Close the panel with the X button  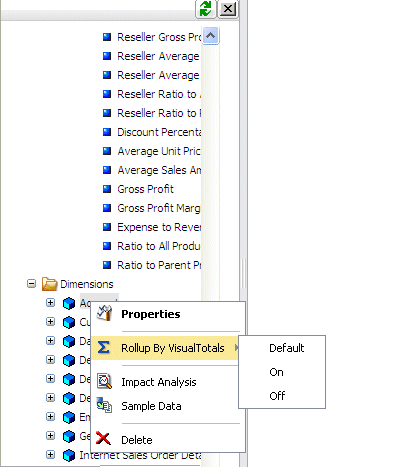[x=228, y=9]
